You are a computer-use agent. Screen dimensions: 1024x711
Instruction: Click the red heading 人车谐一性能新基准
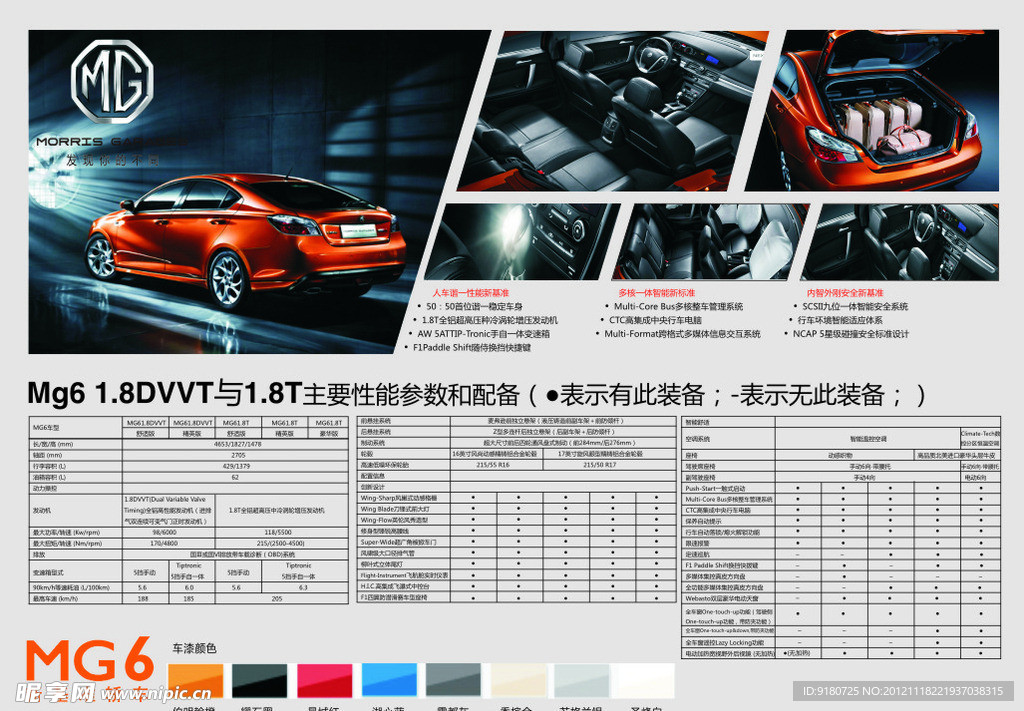[x=470, y=293]
